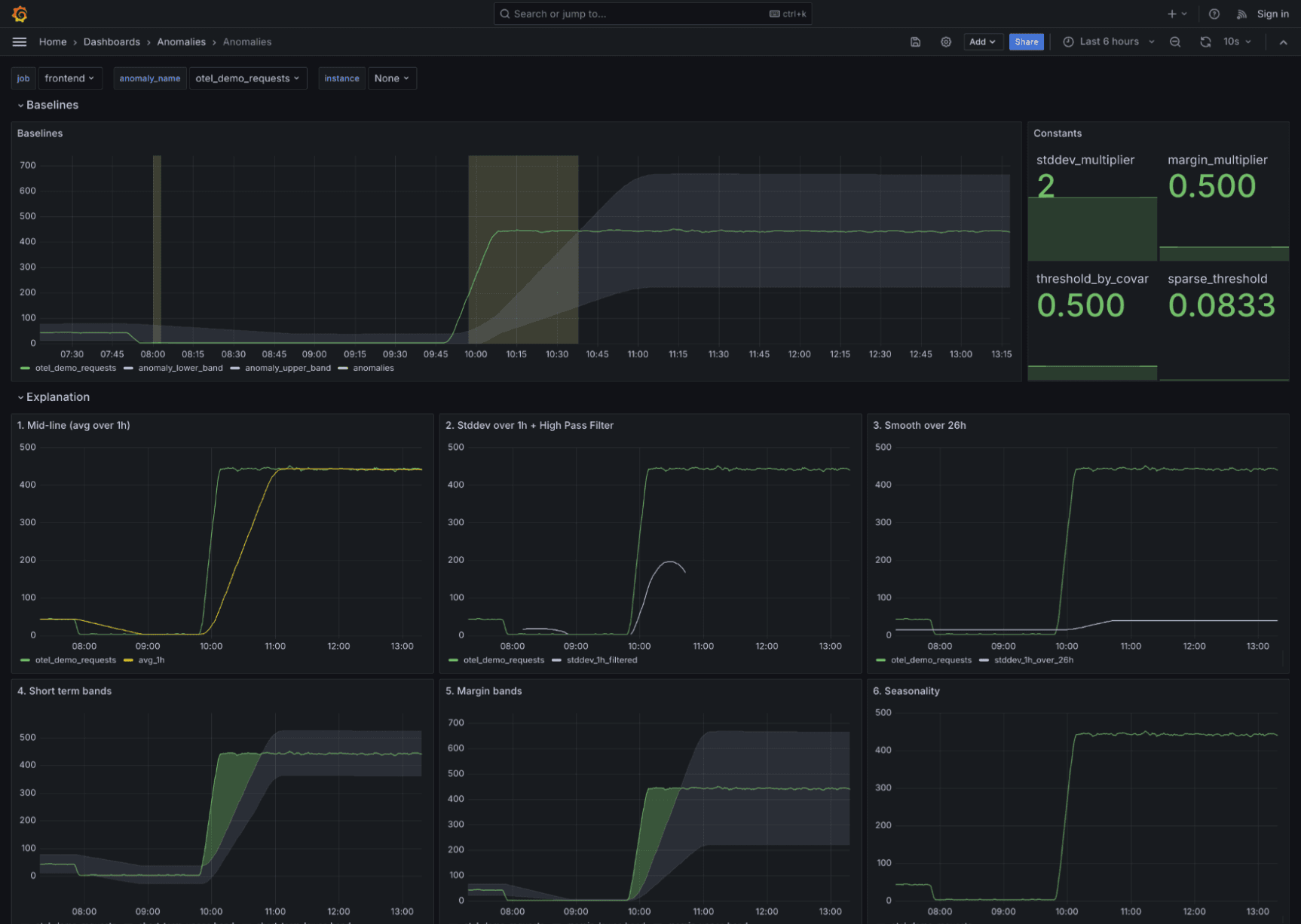Toggle the navigation menu with the hamburger icon
Image resolution: width=1301 pixels, height=924 pixels.
(x=19, y=41)
